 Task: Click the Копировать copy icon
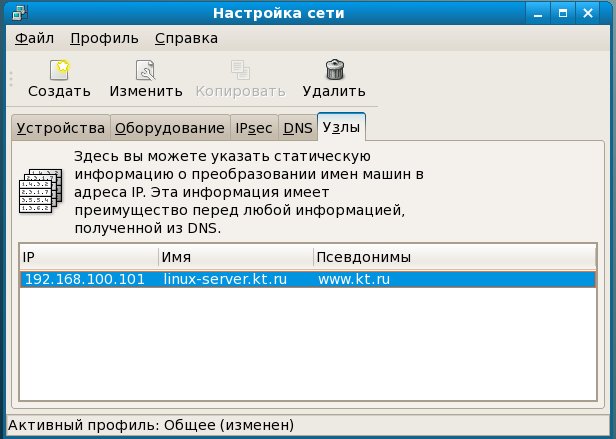coord(240,70)
